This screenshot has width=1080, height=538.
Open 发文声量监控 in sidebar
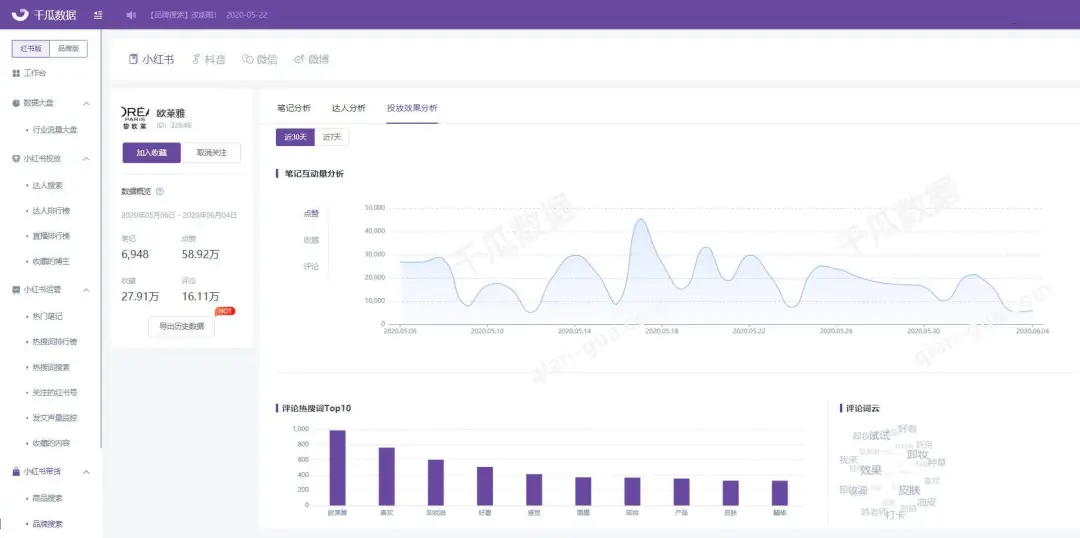(x=54, y=418)
